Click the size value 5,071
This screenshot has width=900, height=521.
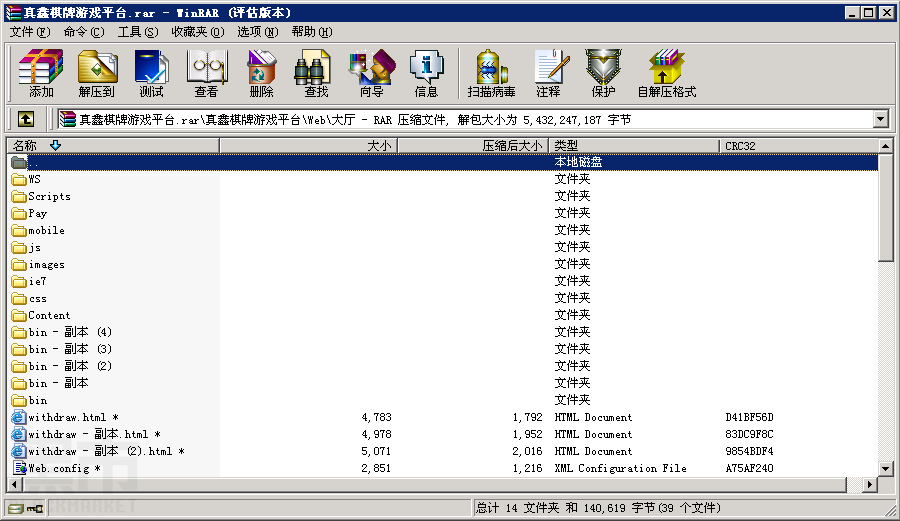point(376,452)
